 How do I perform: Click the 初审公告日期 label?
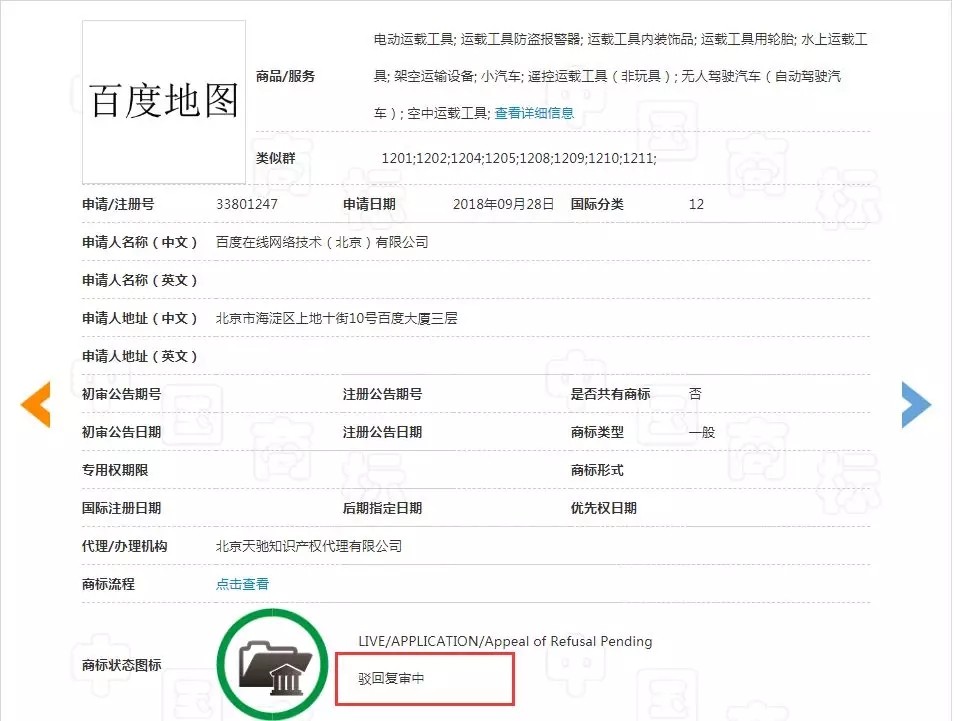click(x=122, y=433)
